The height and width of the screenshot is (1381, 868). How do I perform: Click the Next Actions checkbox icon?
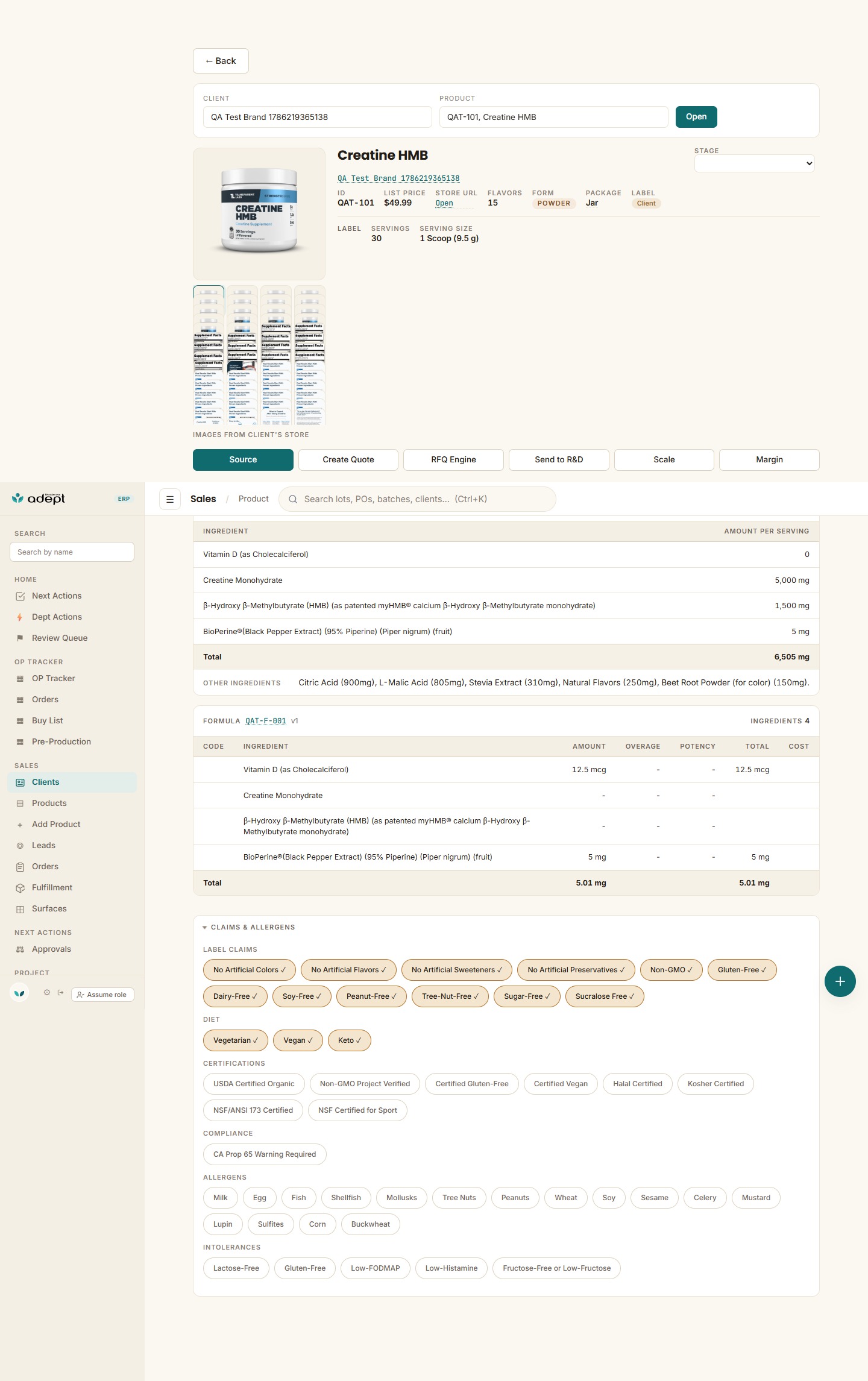[20, 596]
